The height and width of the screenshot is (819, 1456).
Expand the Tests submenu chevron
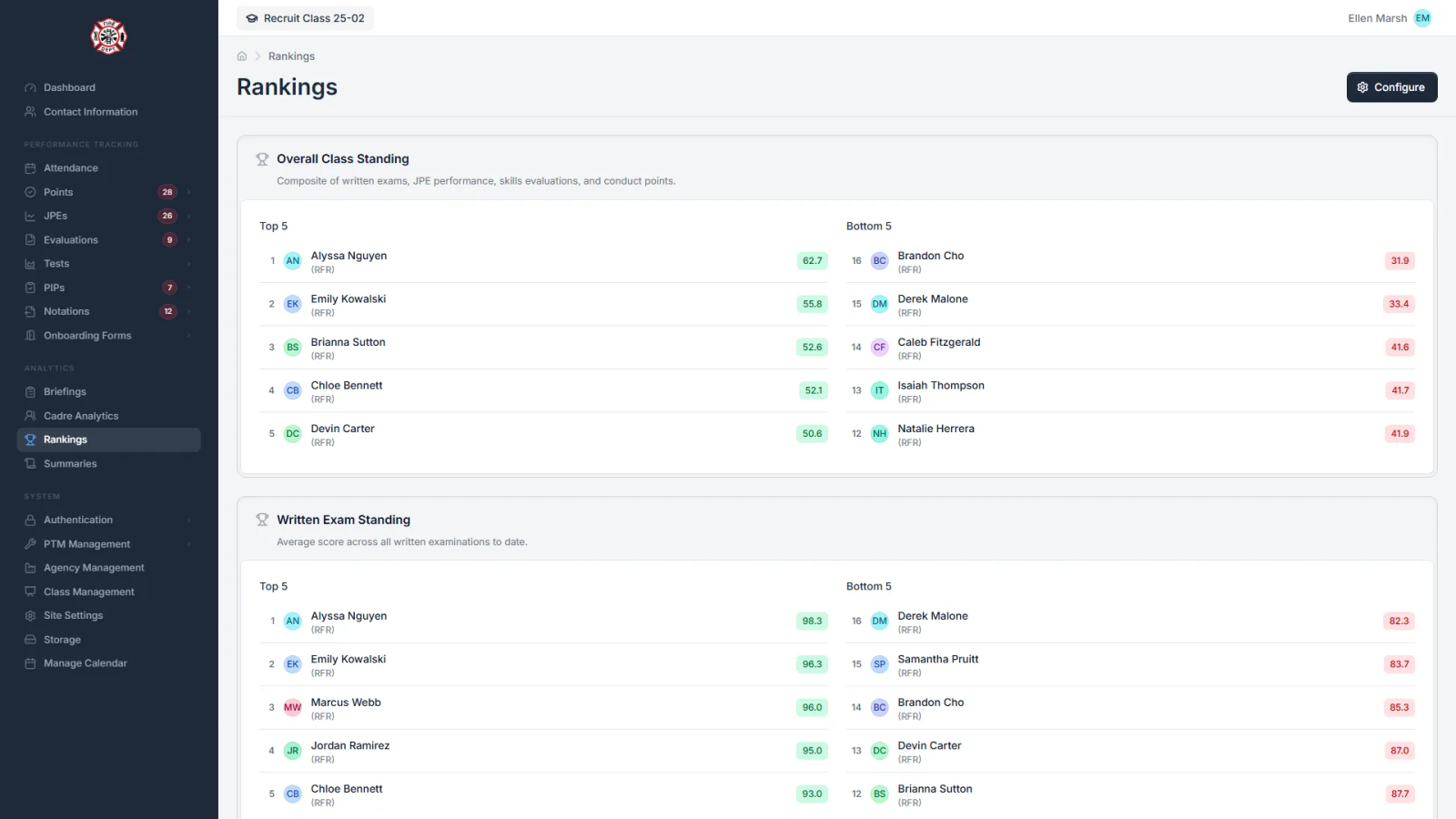[188, 264]
